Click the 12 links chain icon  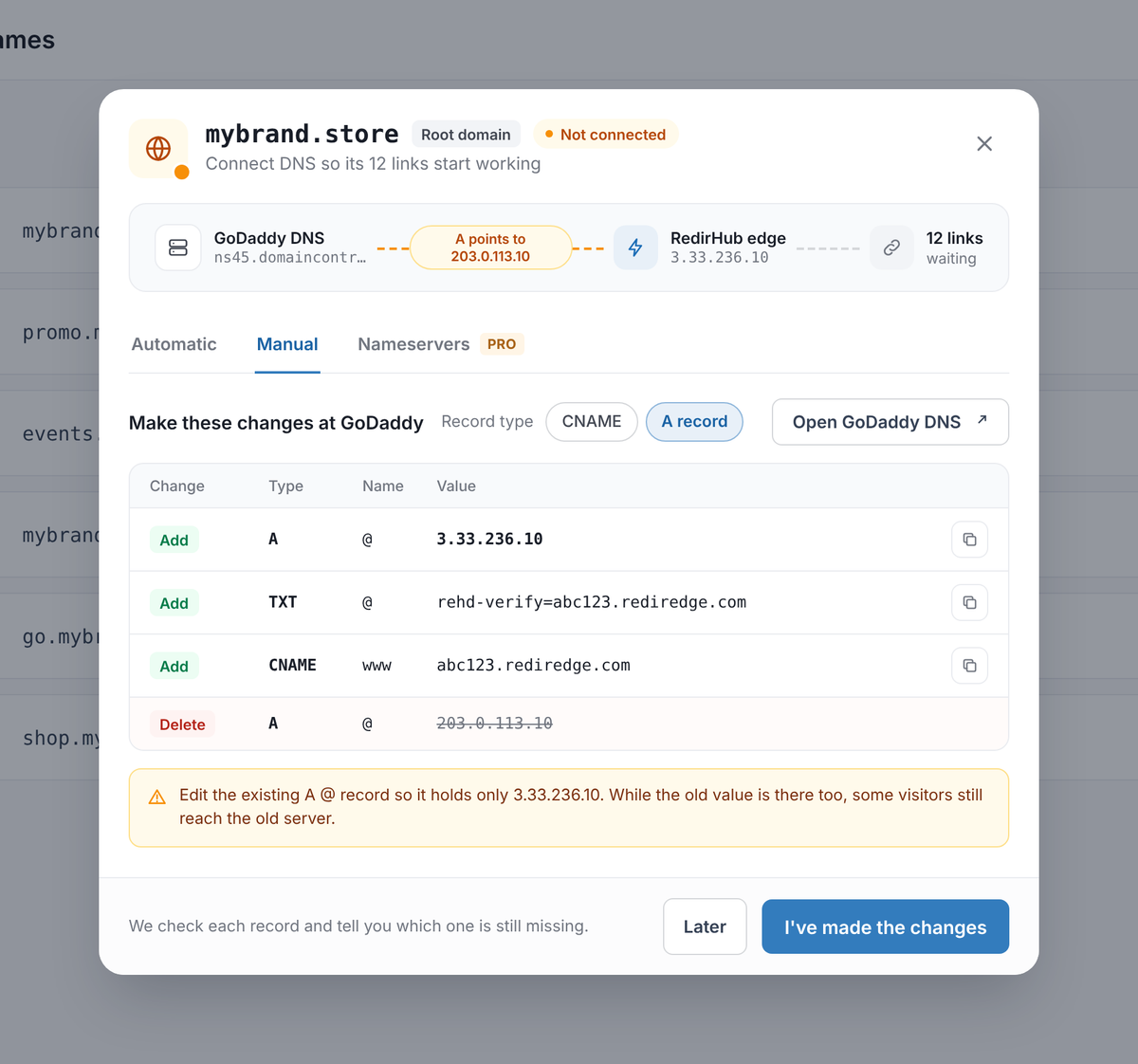click(x=891, y=248)
